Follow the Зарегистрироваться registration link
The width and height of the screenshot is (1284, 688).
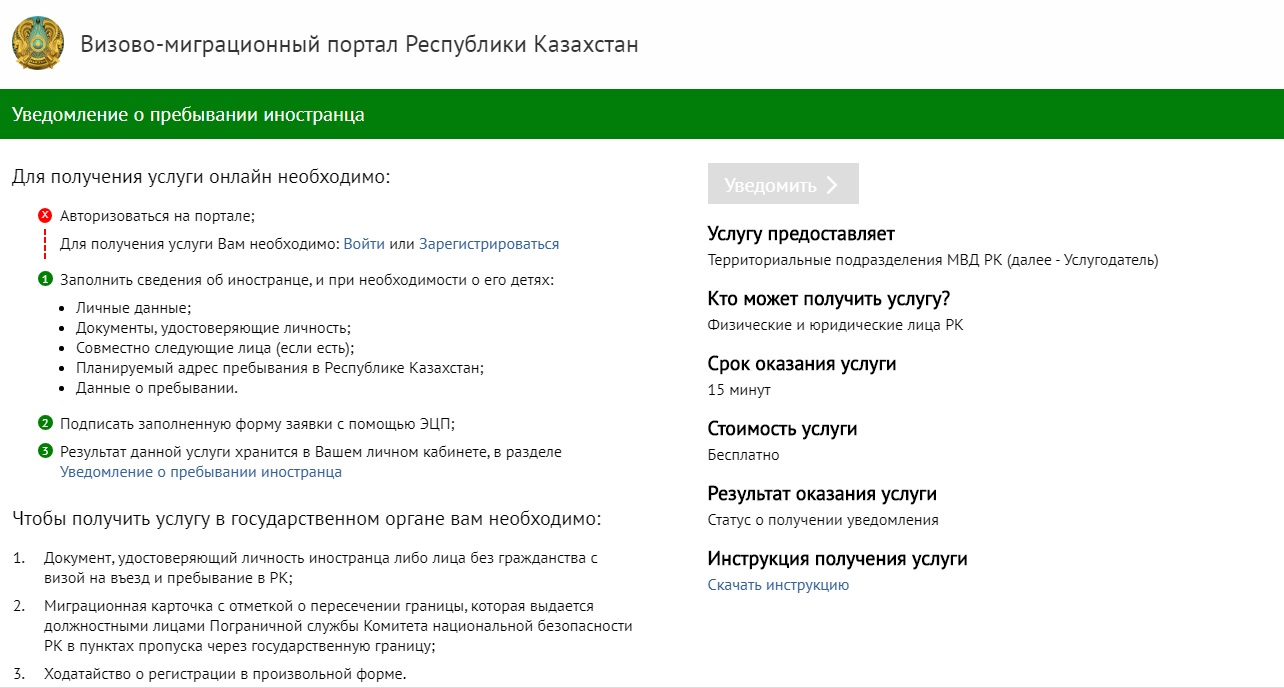[x=489, y=244]
